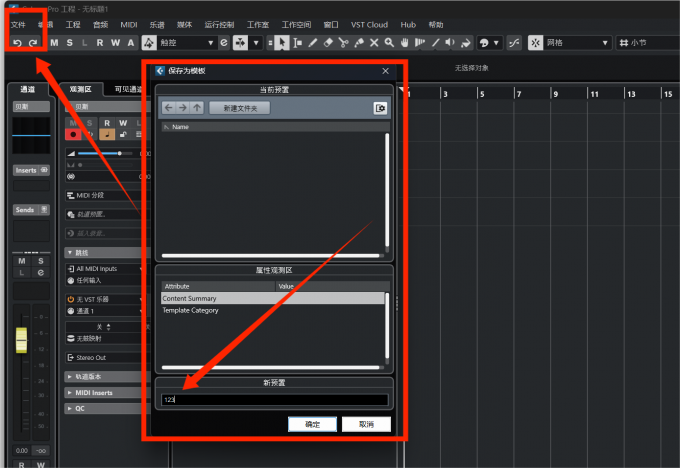This screenshot has width=680, height=468.
Task: Toggle the toolbar A button
Action: tap(131, 43)
